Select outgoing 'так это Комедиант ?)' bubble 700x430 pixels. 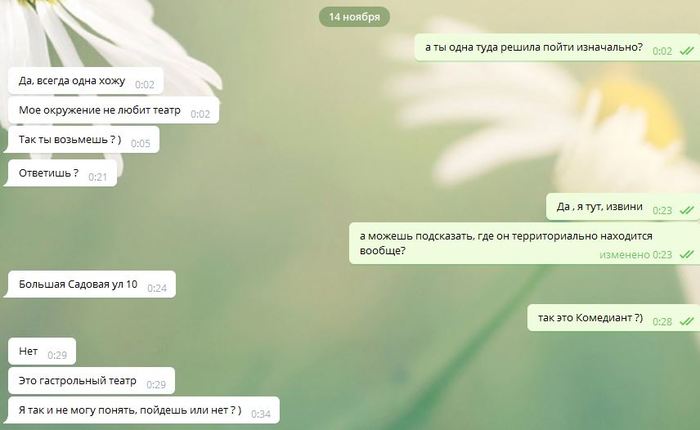point(613,317)
